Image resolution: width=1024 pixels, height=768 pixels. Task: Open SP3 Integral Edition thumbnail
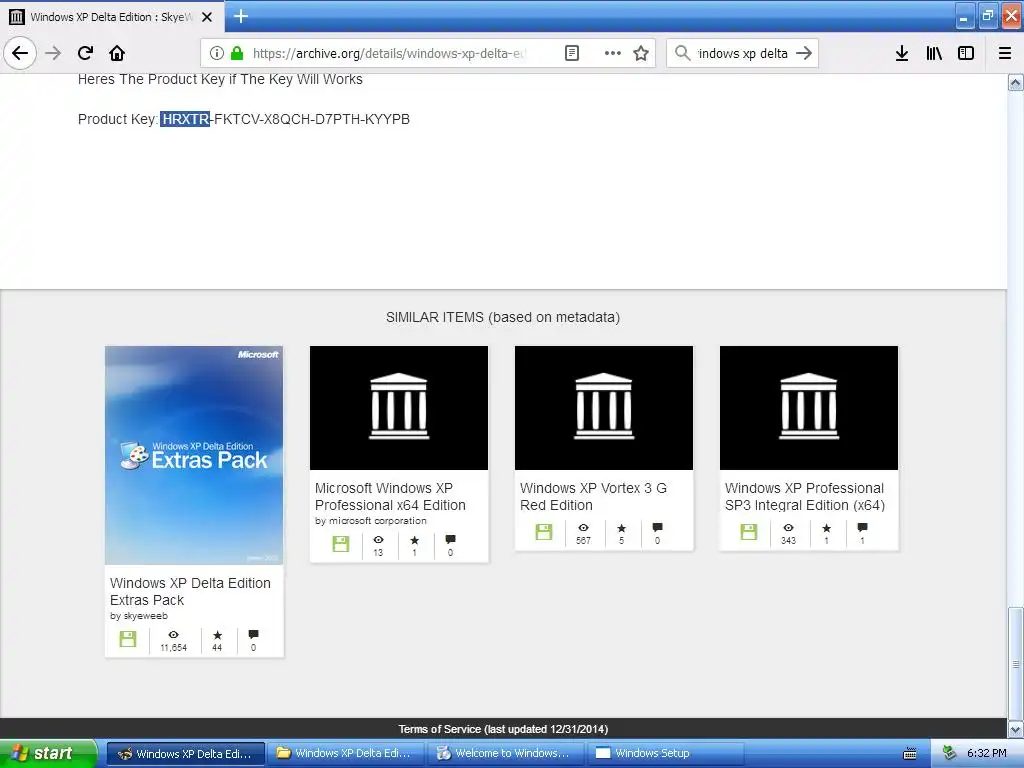(x=809, y=408)
